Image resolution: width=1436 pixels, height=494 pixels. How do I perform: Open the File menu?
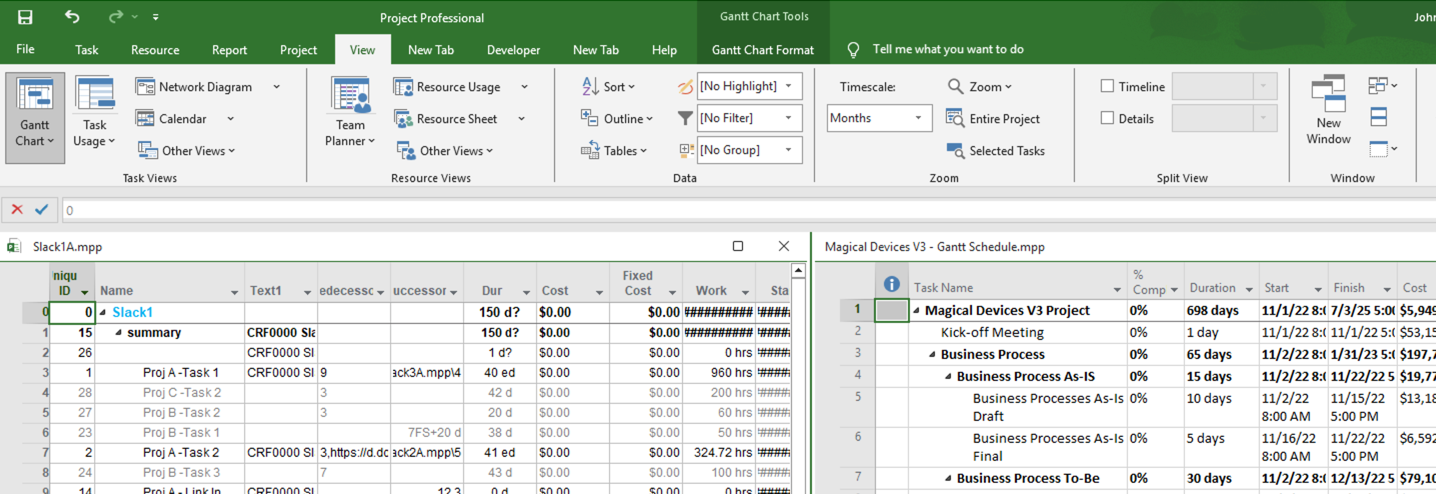point(25,49)
